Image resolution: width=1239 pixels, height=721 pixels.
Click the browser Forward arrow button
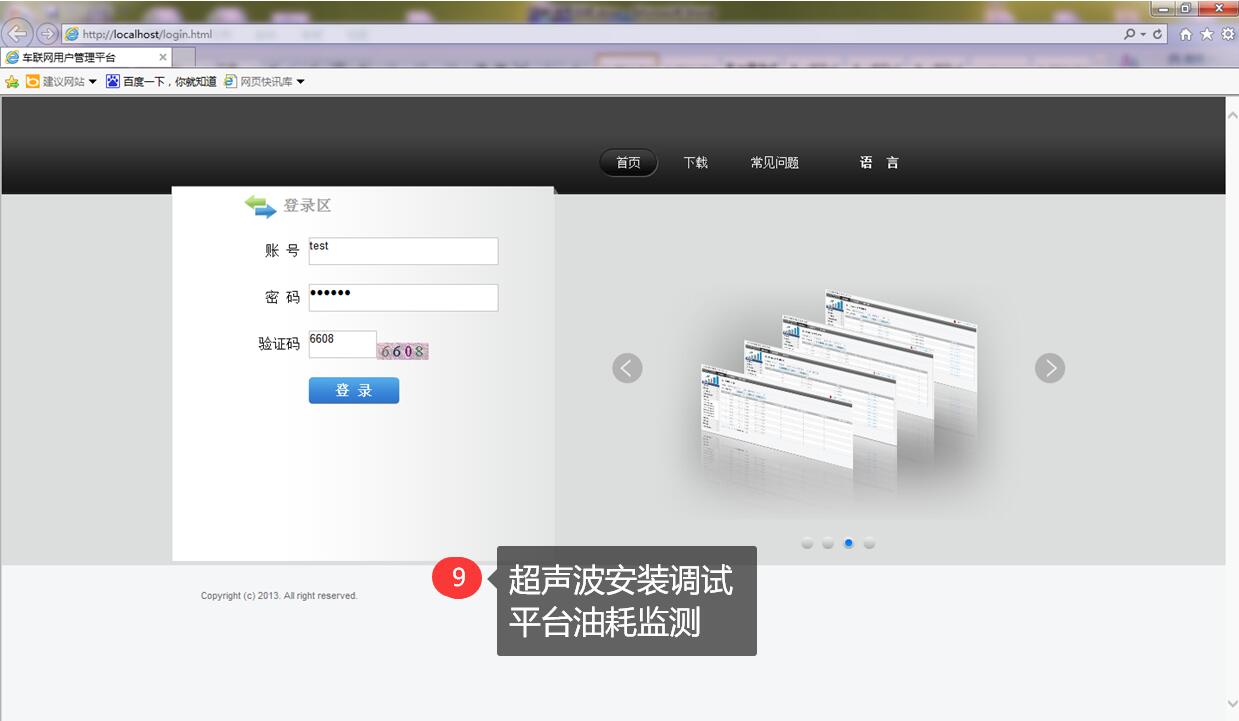click(x=46, y=33)
